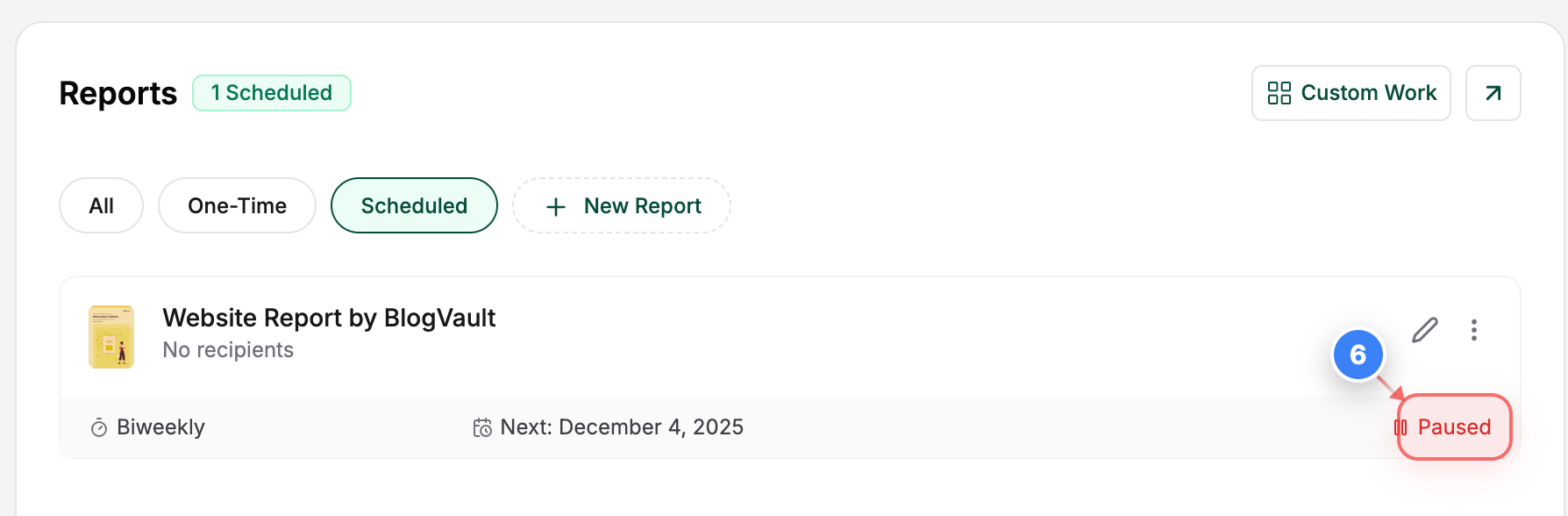Select the All reports tab
1568x516 pixels.
[x=101, y=205]
